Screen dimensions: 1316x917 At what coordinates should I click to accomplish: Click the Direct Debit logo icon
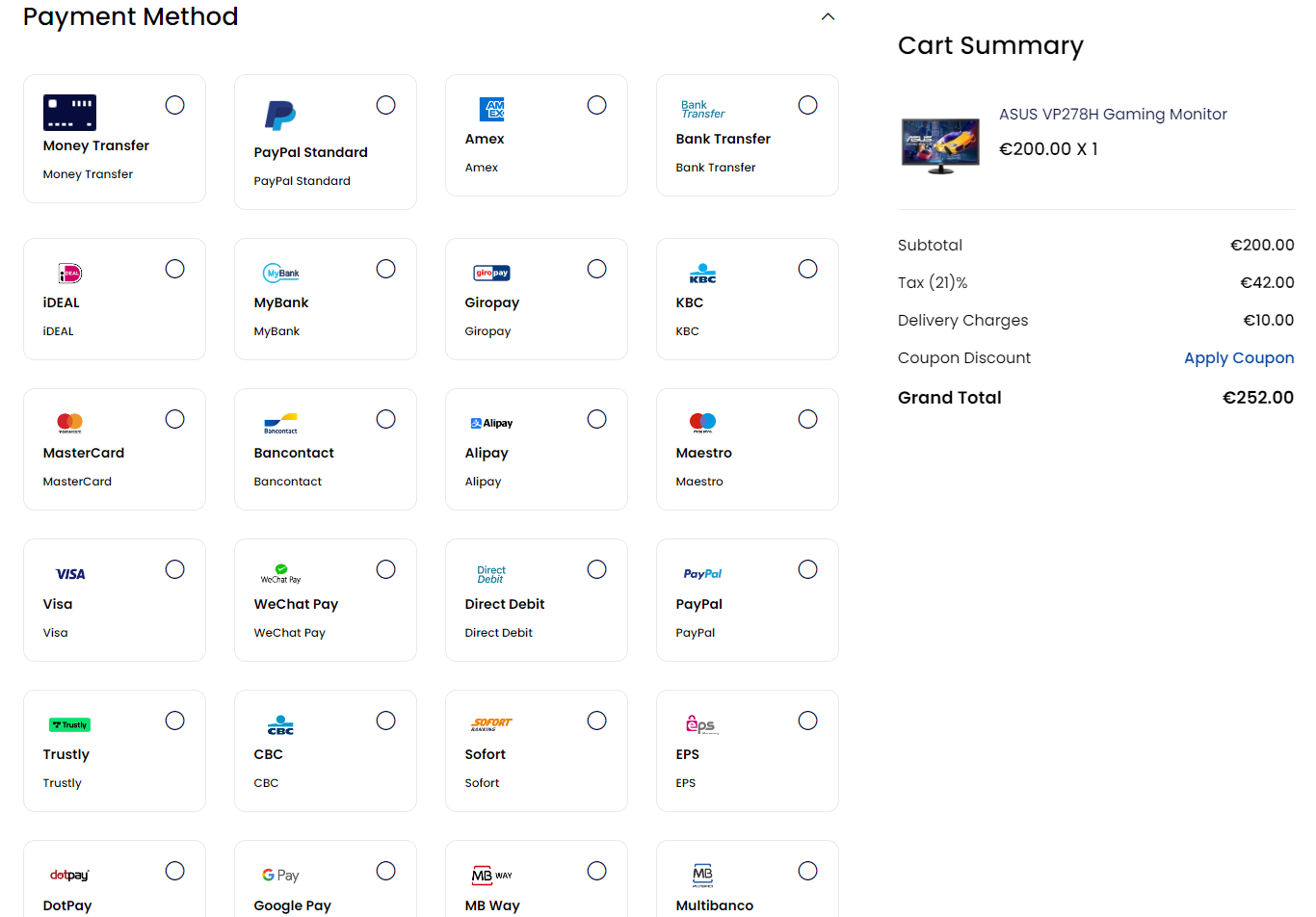(x=491, y=574)
